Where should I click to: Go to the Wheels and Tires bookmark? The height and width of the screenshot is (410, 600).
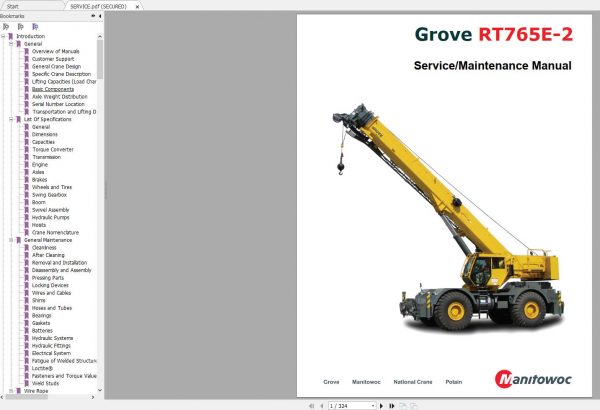(52, 187)
